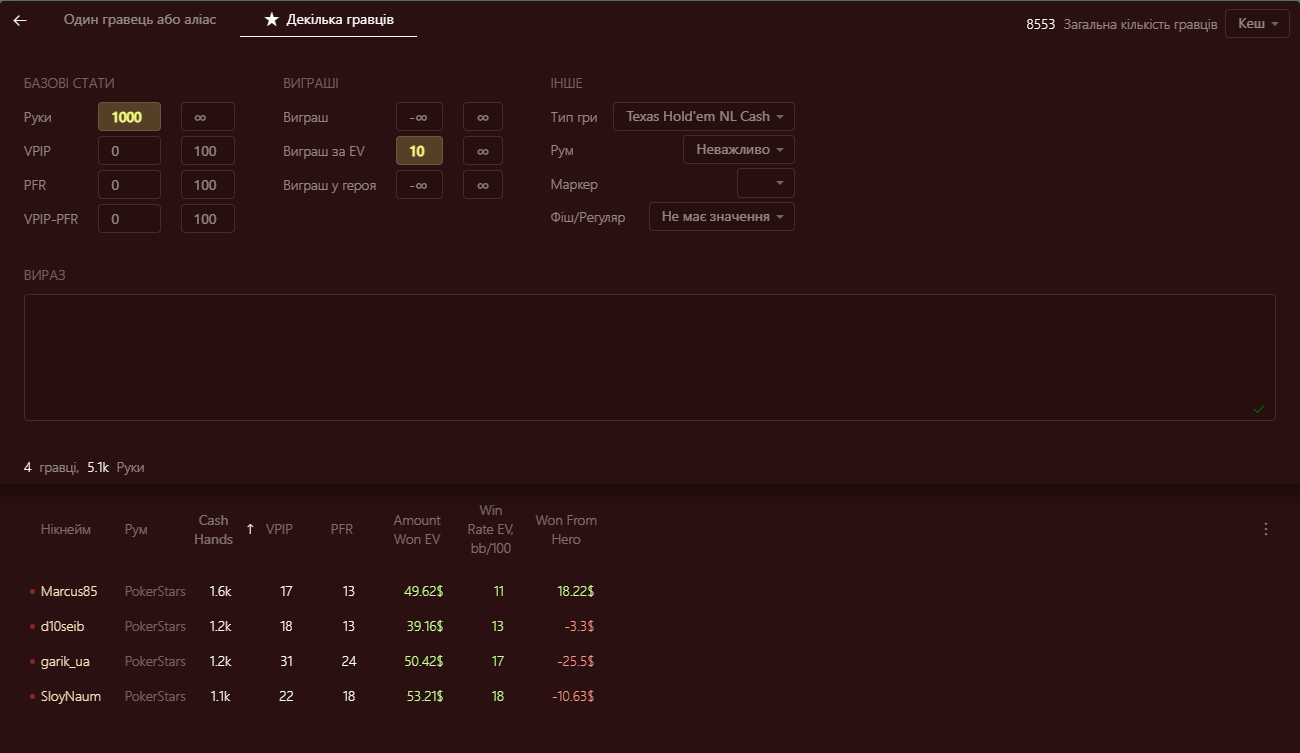Click Виграш у героя maximum field
Screen dimensions: 1300x753
click(x=483, y=185)
